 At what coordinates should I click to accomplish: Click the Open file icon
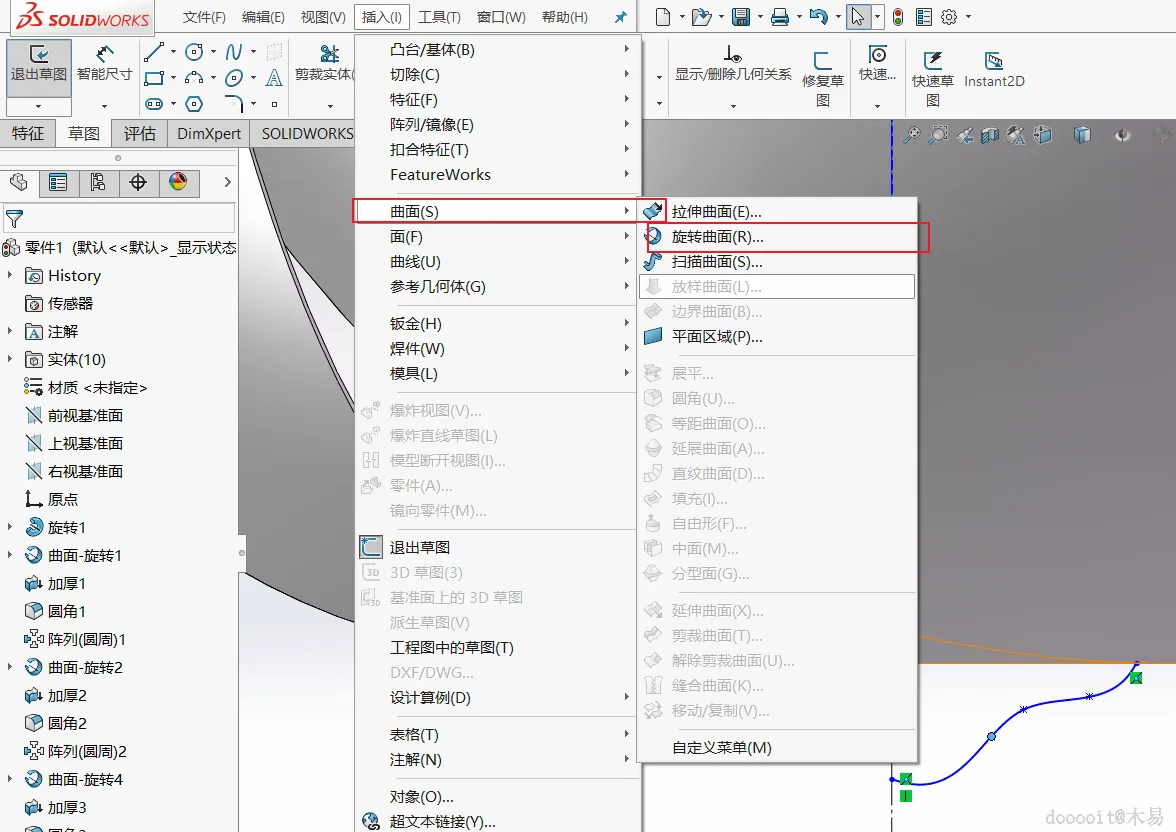coord(701,17)
